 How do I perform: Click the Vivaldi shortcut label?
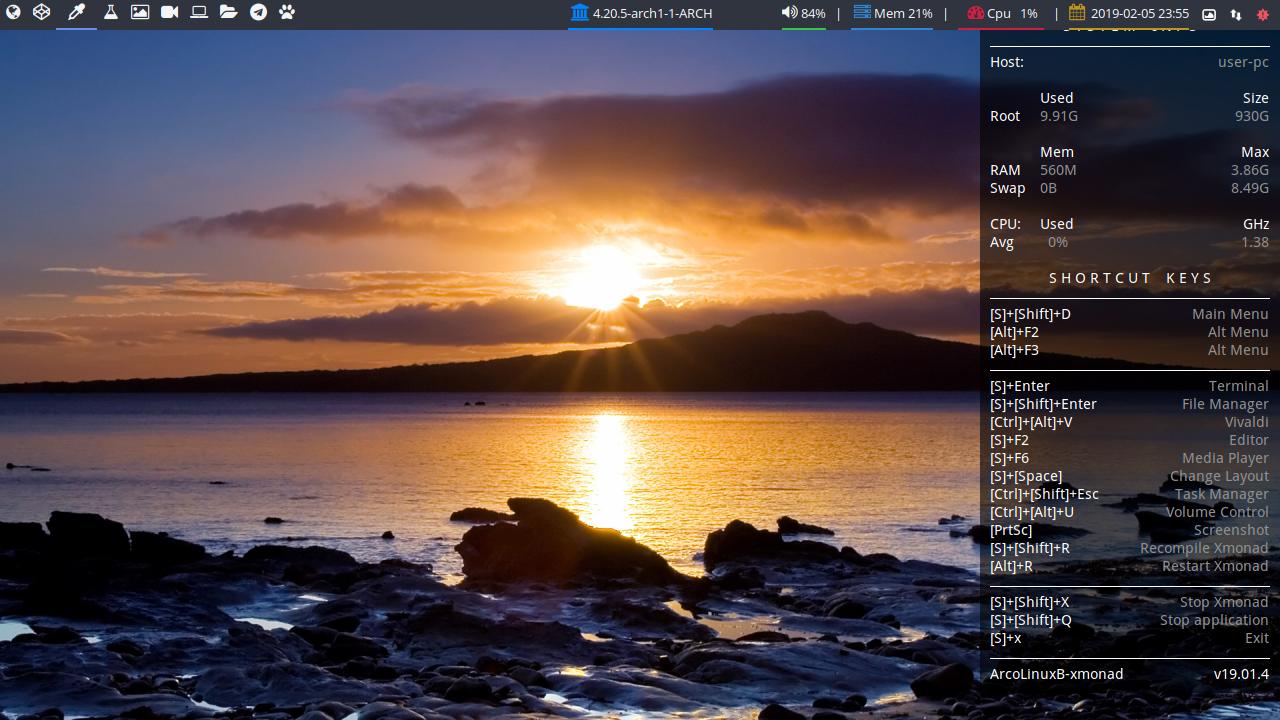[1246, 422]
